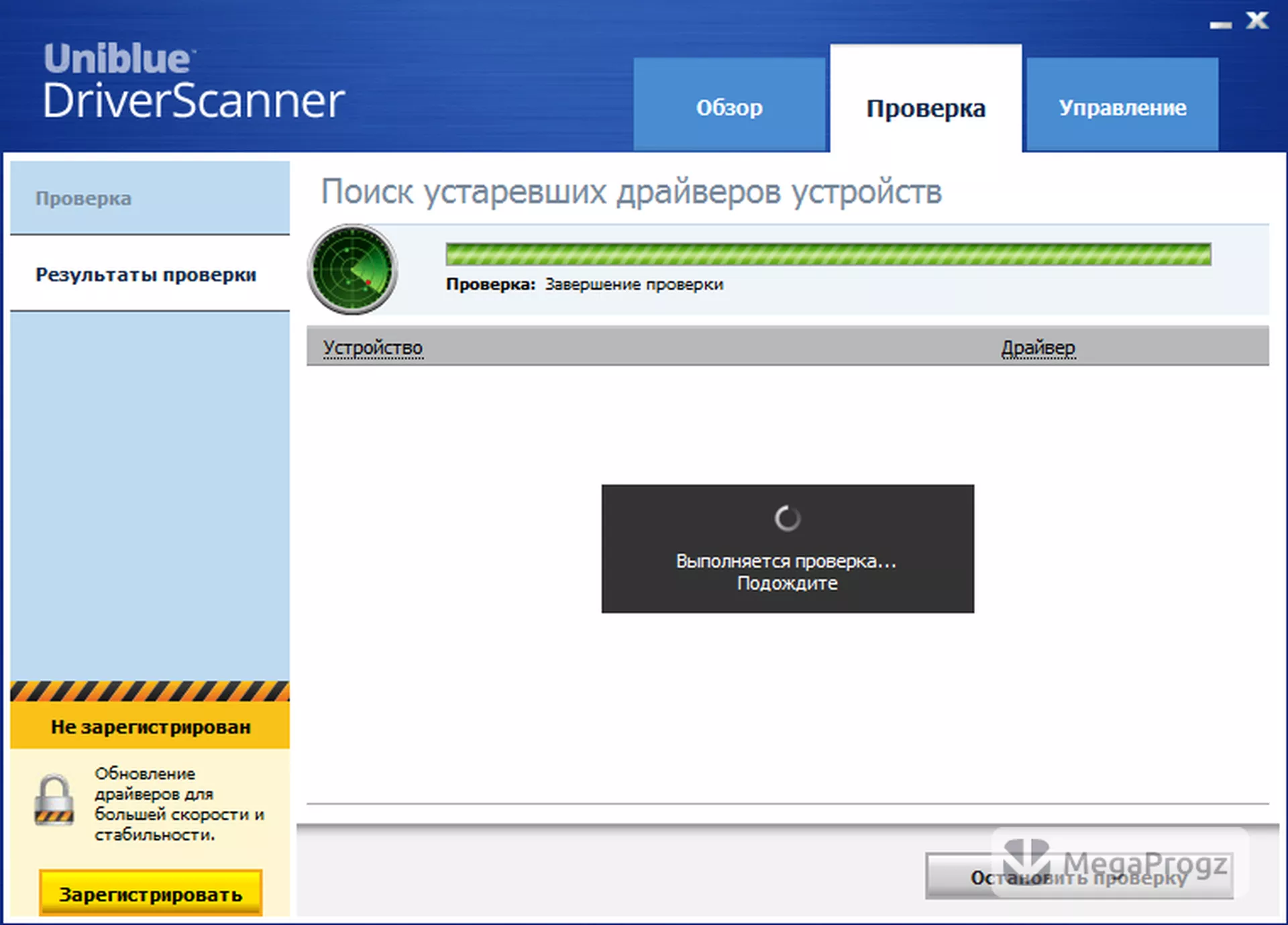Image resolution: width=1288 pixels, height=925 pixels.
Task: Open the Проверка sidebar section
Action: point(150,198)
